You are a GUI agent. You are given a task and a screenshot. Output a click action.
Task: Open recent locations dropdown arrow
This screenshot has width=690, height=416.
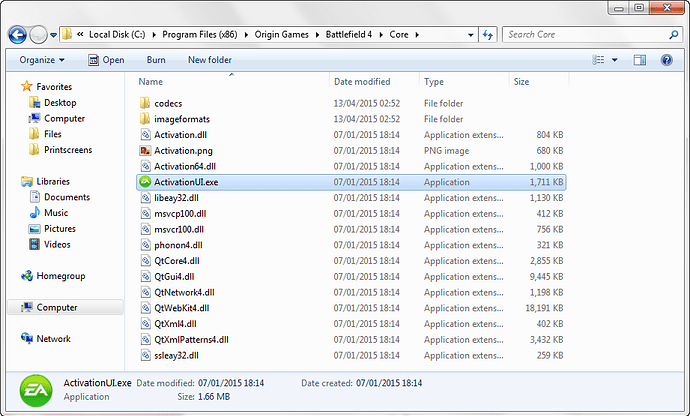click(53, 35)
